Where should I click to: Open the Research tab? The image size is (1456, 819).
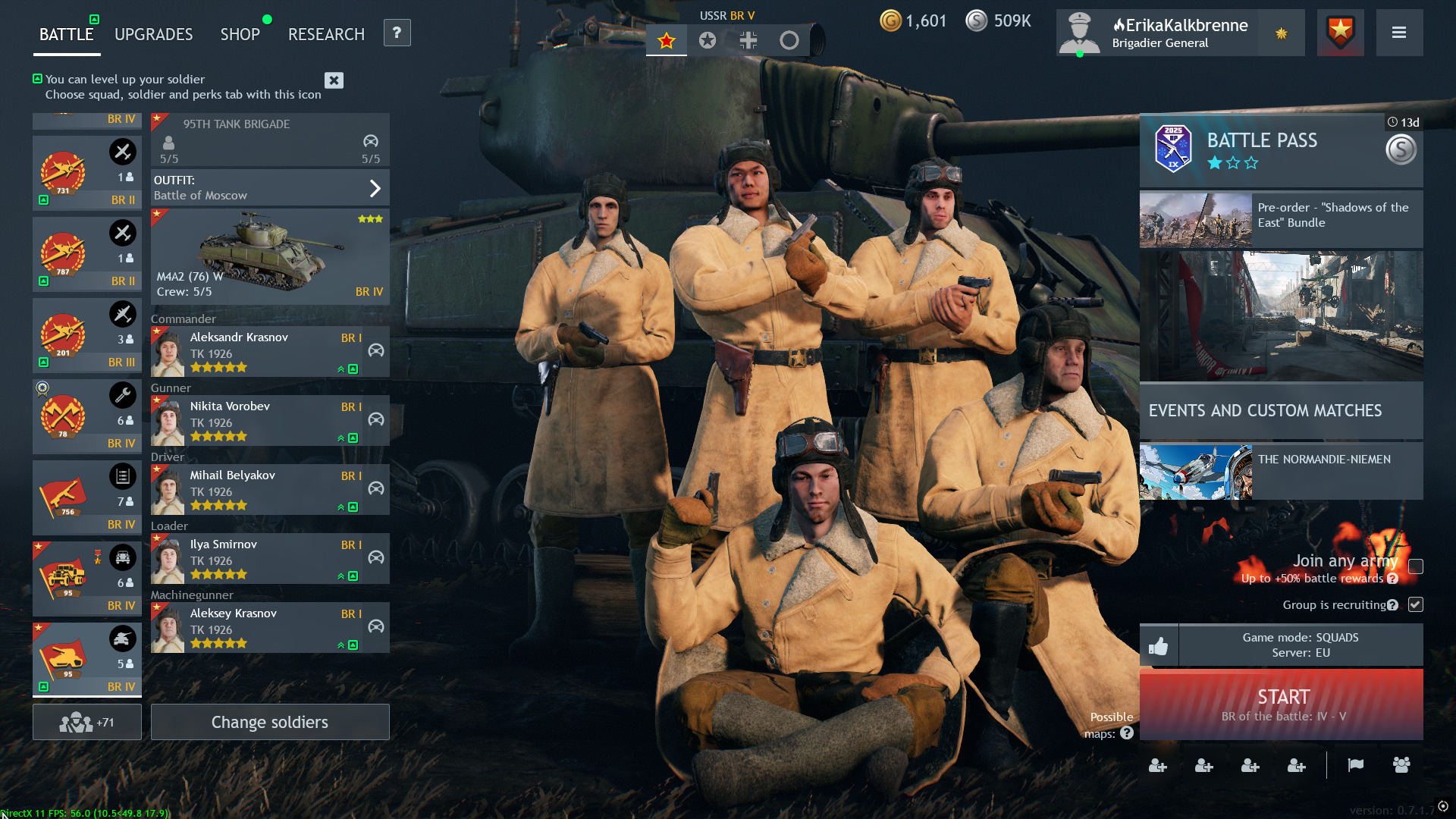(x=326, y=34)
